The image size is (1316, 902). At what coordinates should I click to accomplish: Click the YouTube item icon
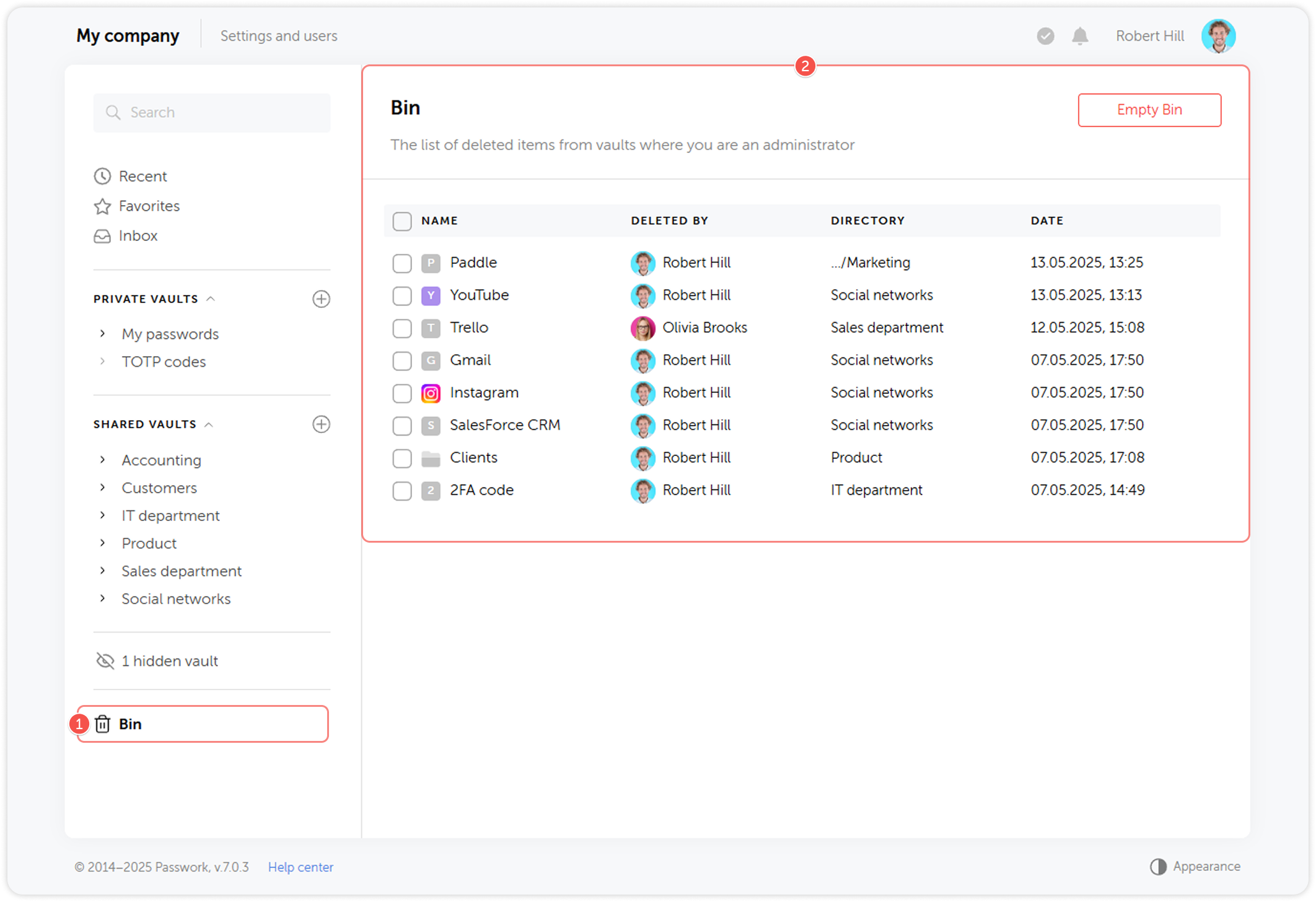click(430, 296)
